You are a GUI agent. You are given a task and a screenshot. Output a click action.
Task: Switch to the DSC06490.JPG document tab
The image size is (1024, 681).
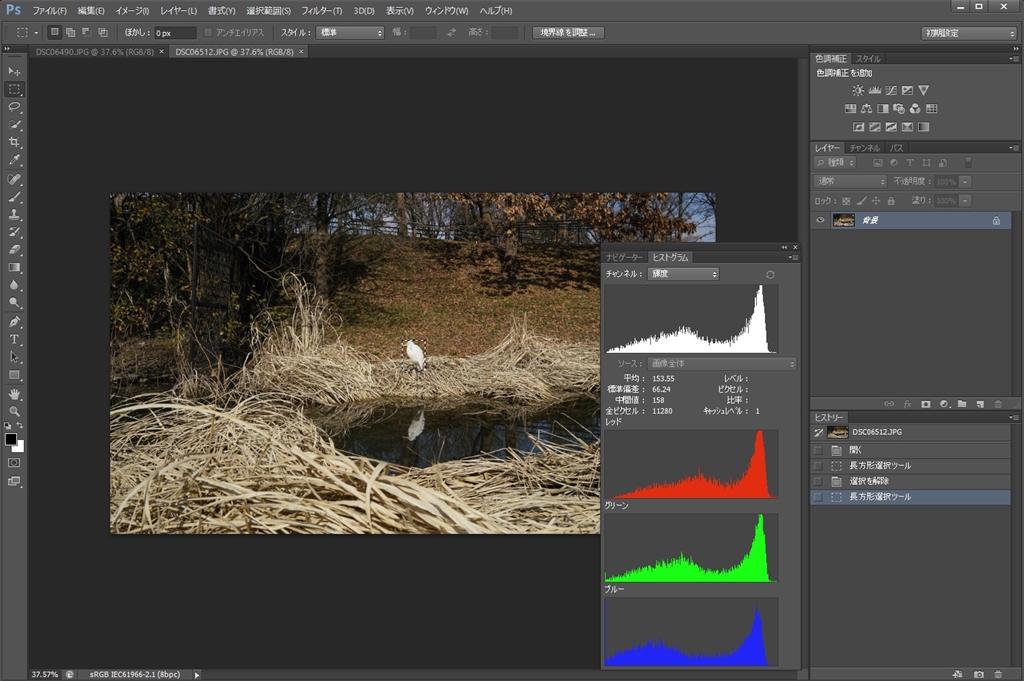click(95, 51)
